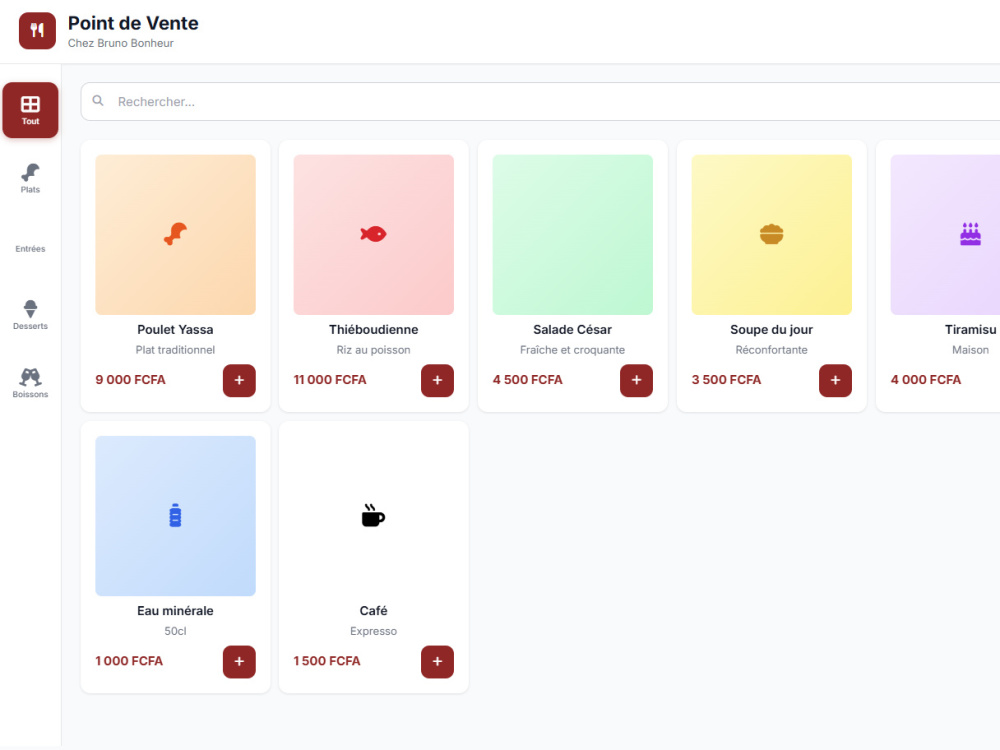Image resolution: width=1000 pixels, height=750 pixels.
Task: Click the Fraîche et croquante description
Action: pyautogui.click(x=573, y=350)
